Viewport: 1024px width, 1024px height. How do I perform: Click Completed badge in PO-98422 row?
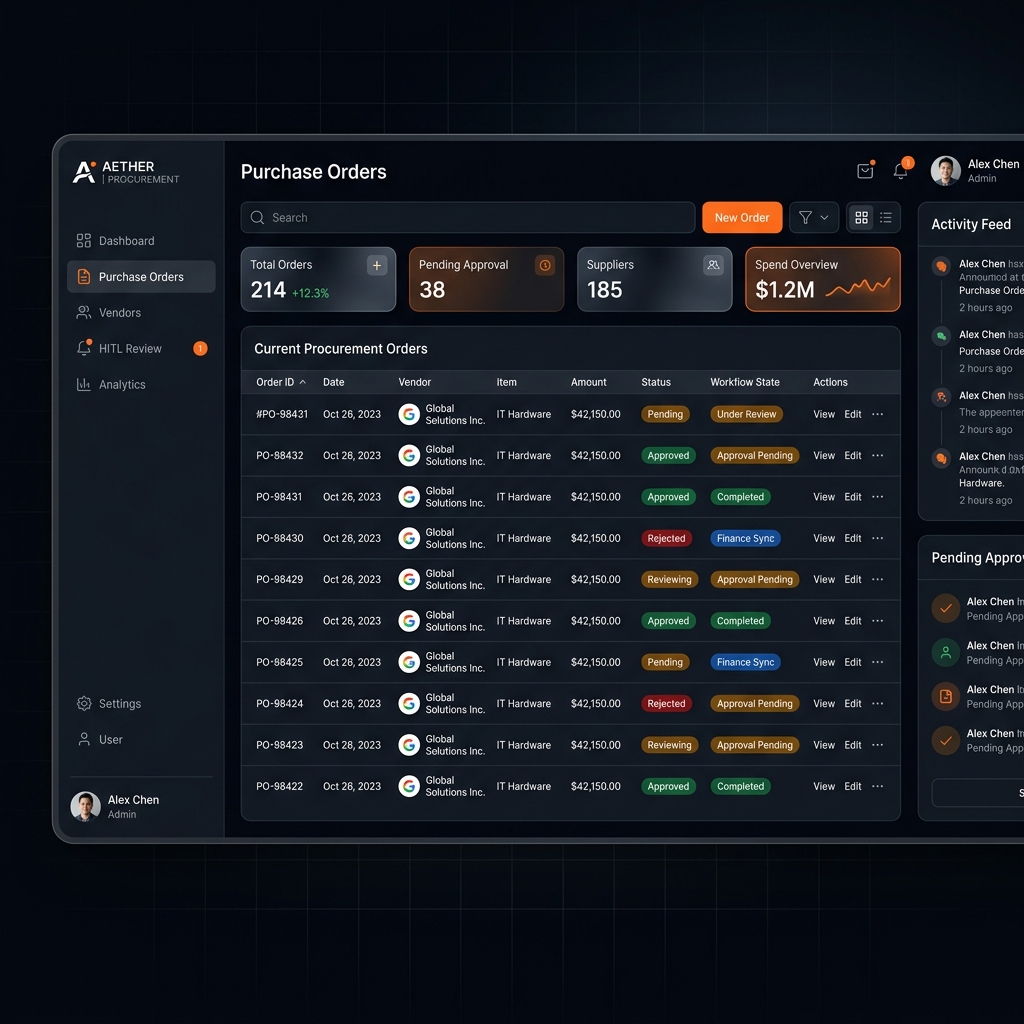[x=740, y=786]
